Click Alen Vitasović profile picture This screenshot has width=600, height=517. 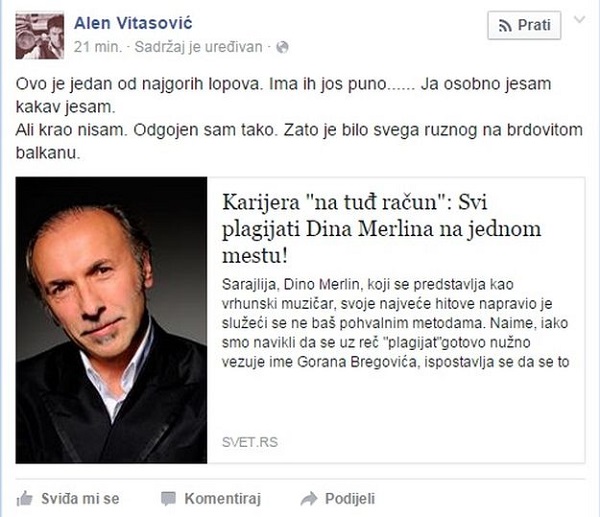point(40,35)
